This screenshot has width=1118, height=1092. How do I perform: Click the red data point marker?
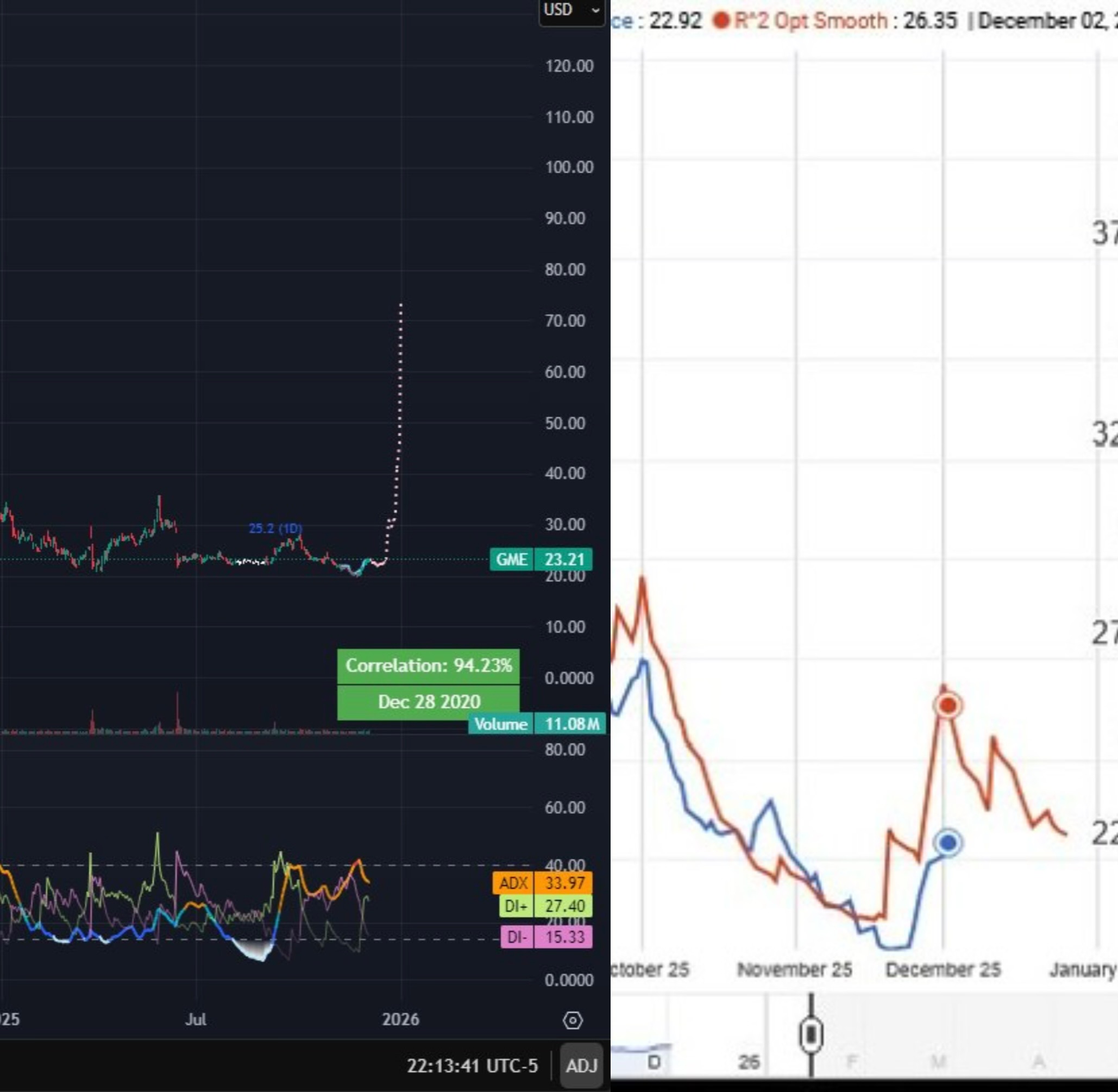tap(947, 705)
